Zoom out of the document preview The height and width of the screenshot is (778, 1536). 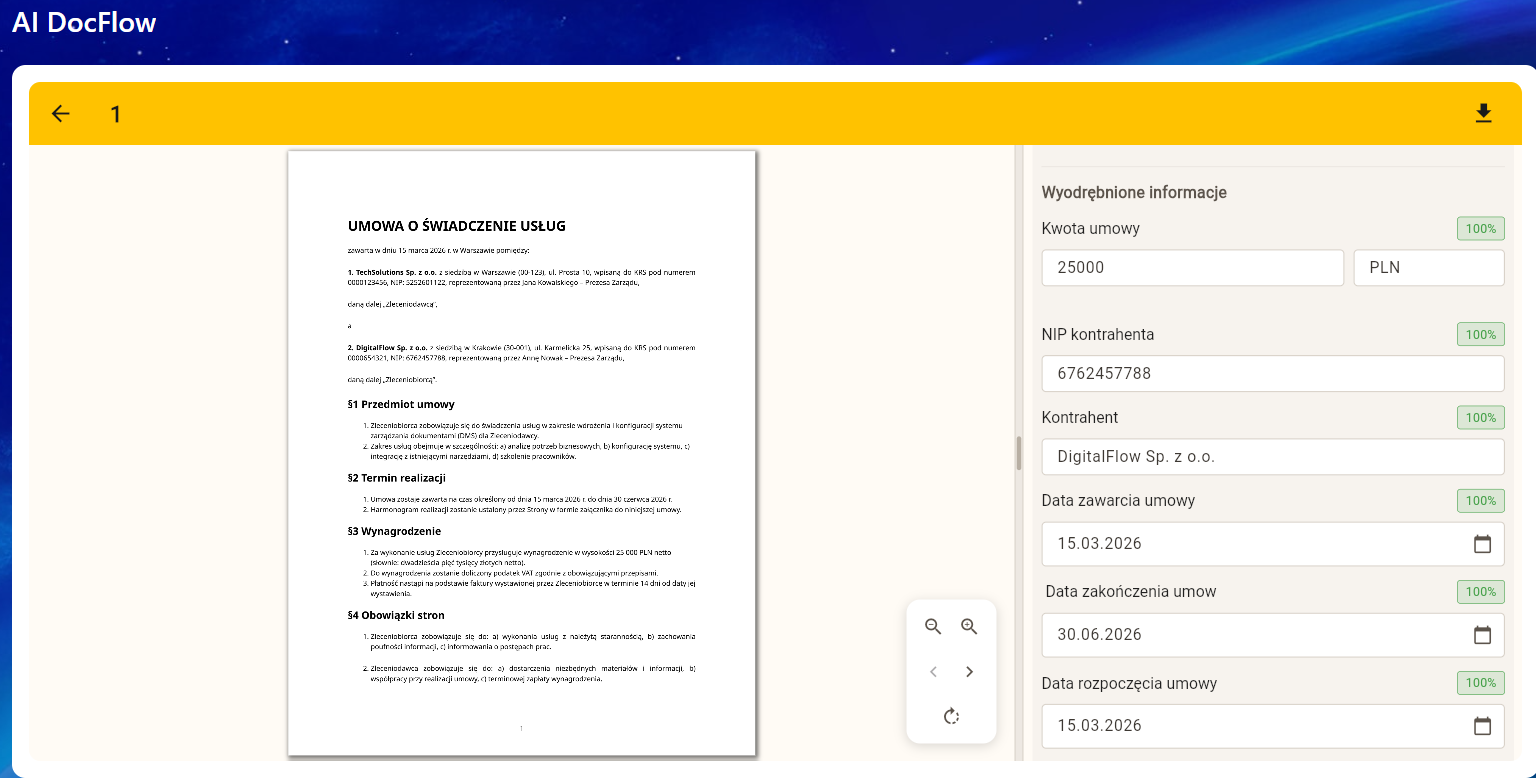pyautogui.click(x=933, y=626)
